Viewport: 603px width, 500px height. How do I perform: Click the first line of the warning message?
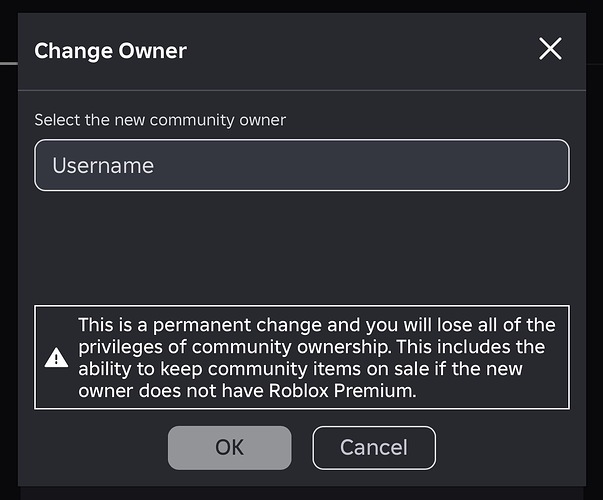[x=317, y=325]
